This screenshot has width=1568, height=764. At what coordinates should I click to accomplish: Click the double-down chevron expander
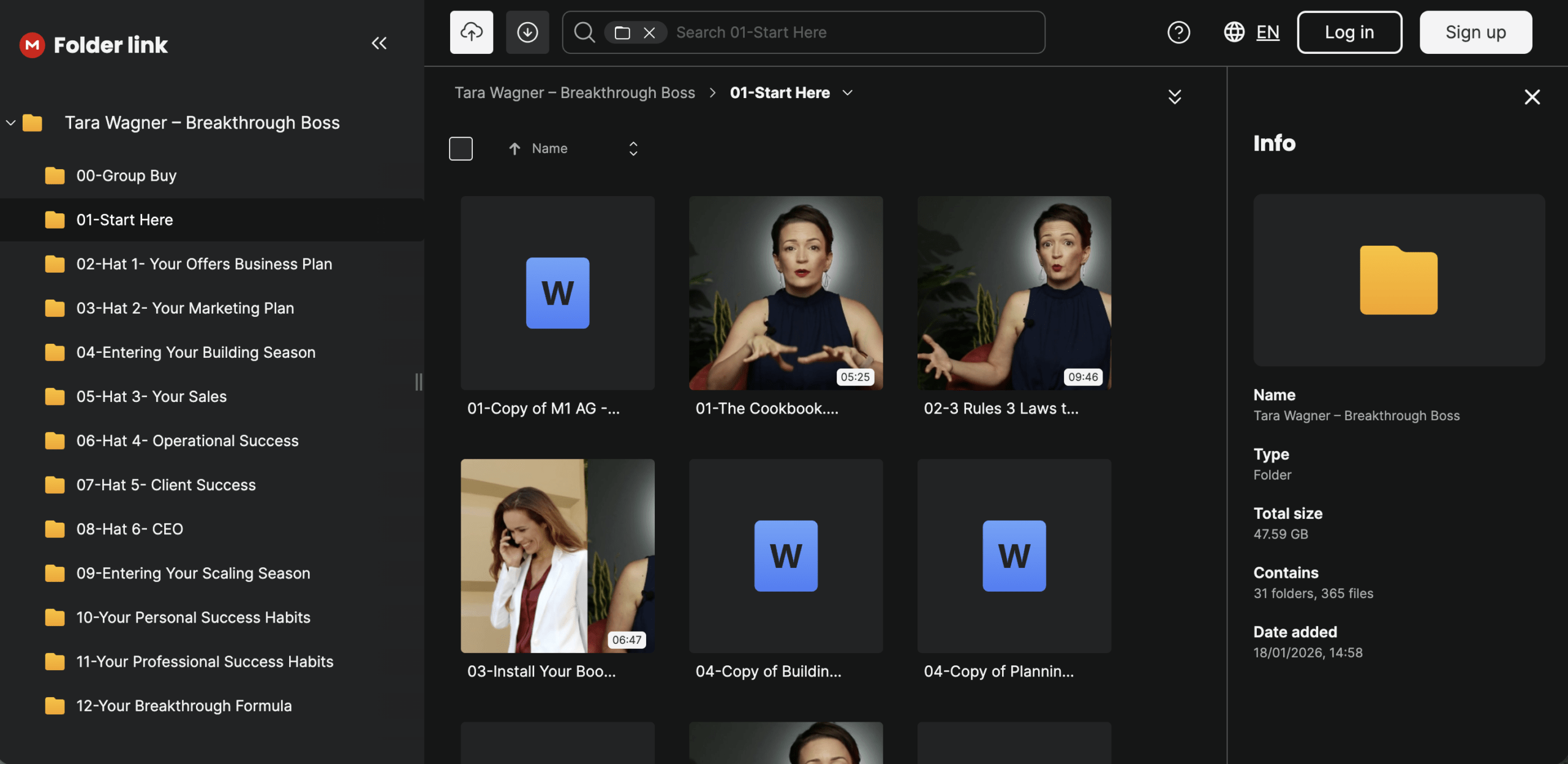point(1174,97)
